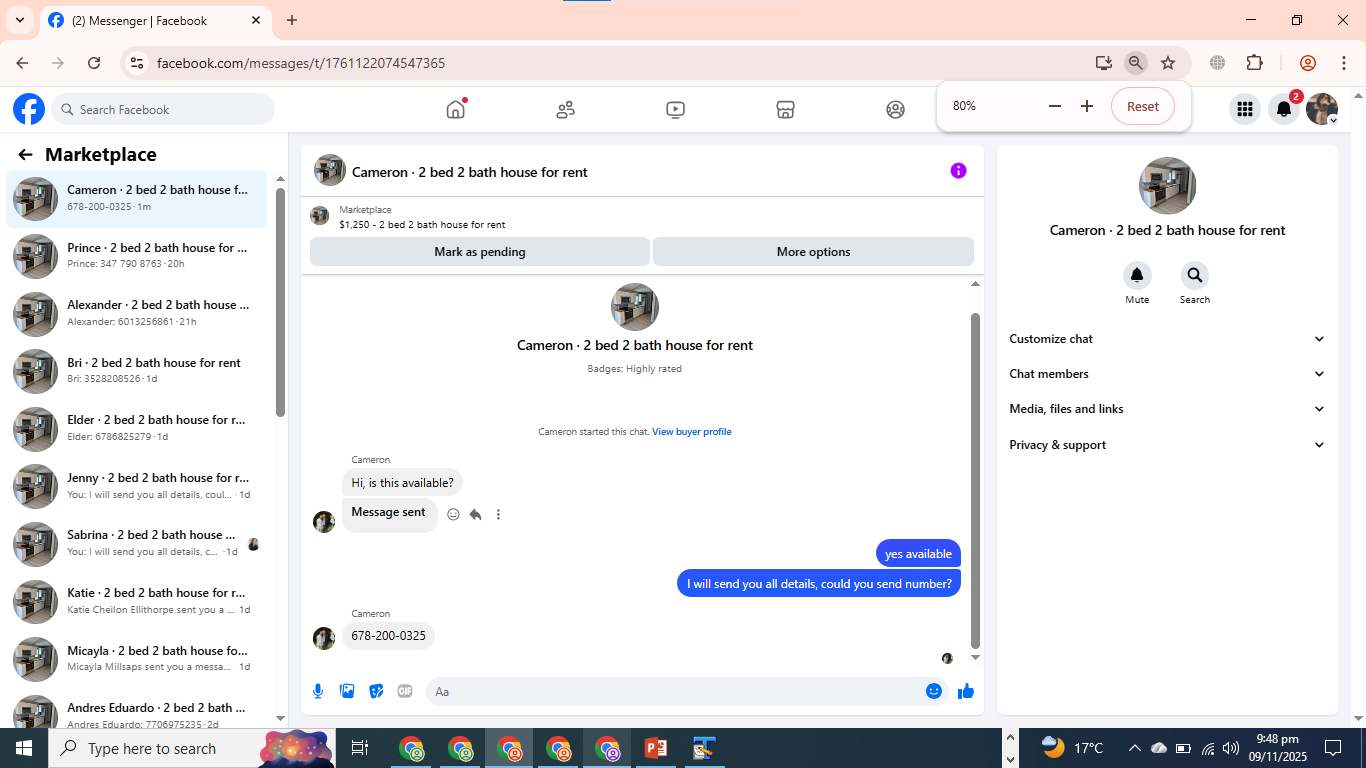Select the phone number message 678-200-0325

click(388, 636)
